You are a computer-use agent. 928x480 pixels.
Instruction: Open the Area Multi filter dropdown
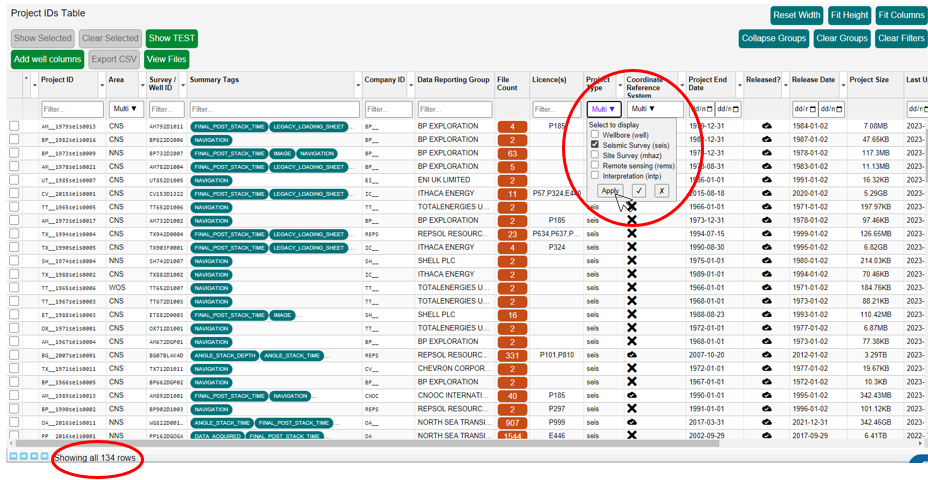click(x=127, y=109)
